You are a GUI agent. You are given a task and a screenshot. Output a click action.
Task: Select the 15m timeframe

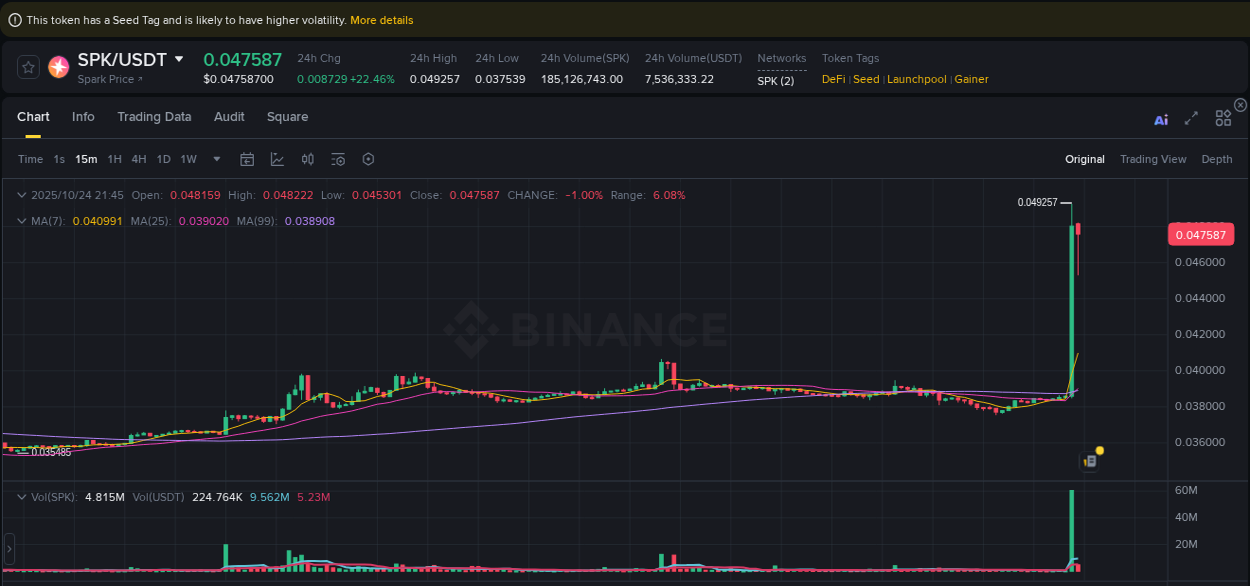(x=86, y=158)
